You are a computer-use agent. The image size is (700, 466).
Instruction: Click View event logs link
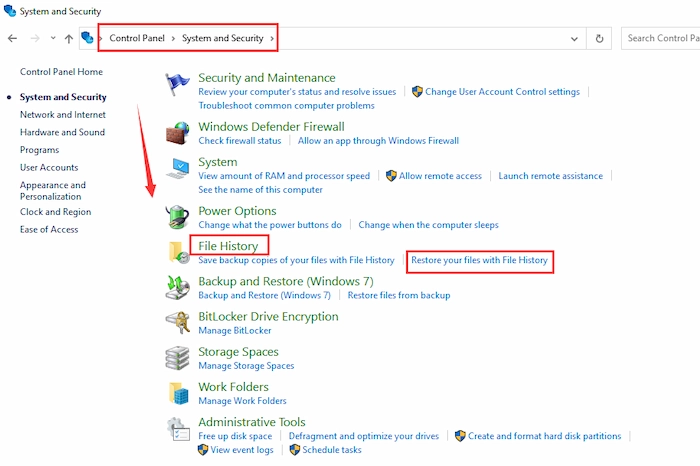[242, 449]
